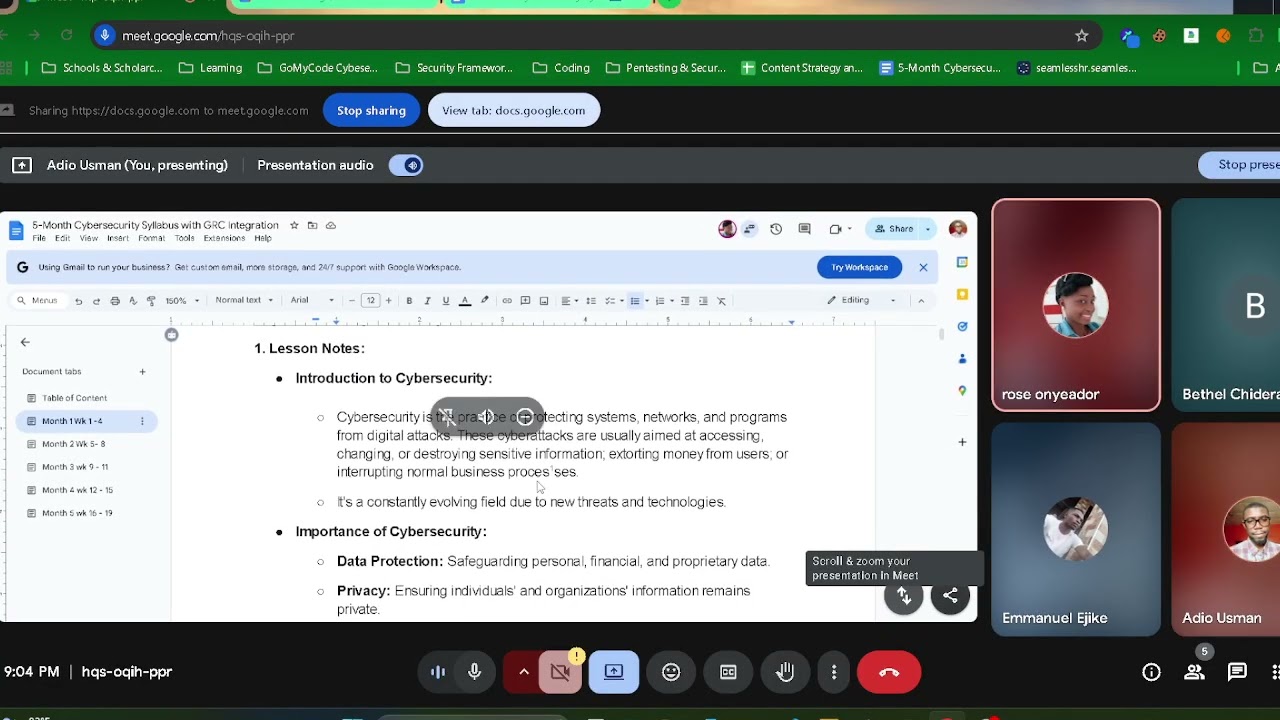Open highlight color picker

pyautogui.click(x=485, y=300)
